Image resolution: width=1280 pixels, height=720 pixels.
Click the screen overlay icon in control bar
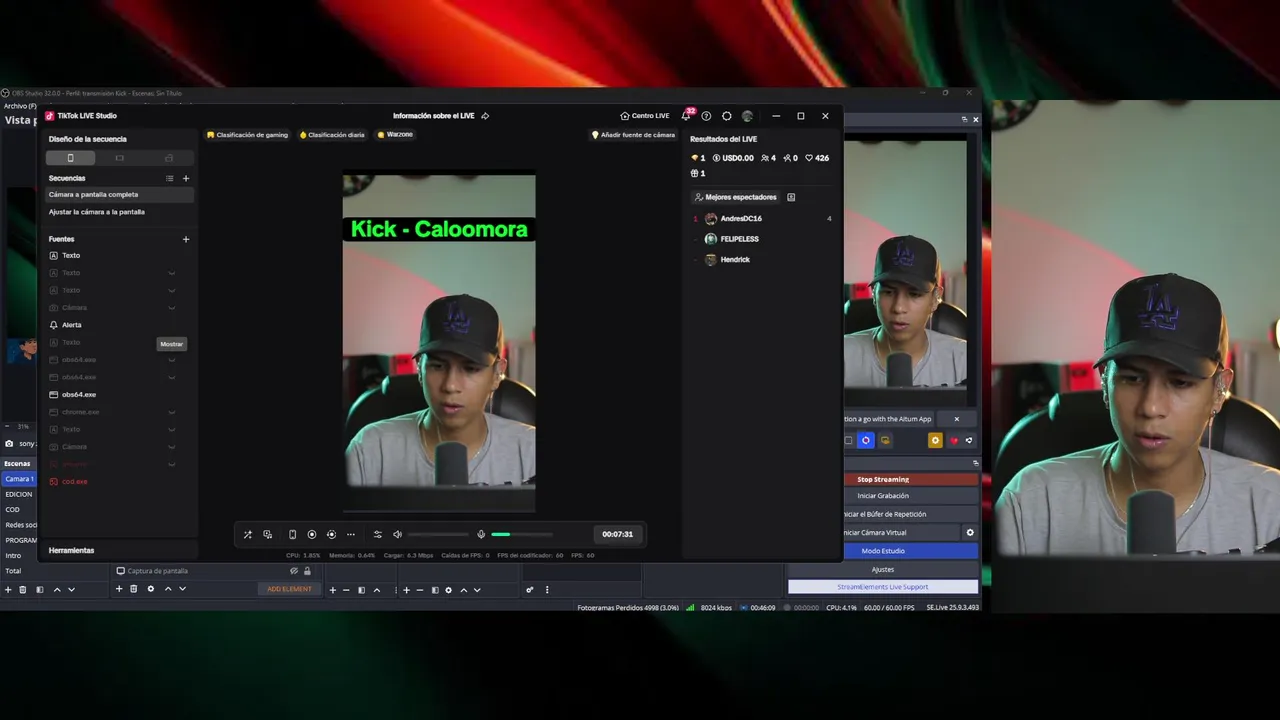268,534
